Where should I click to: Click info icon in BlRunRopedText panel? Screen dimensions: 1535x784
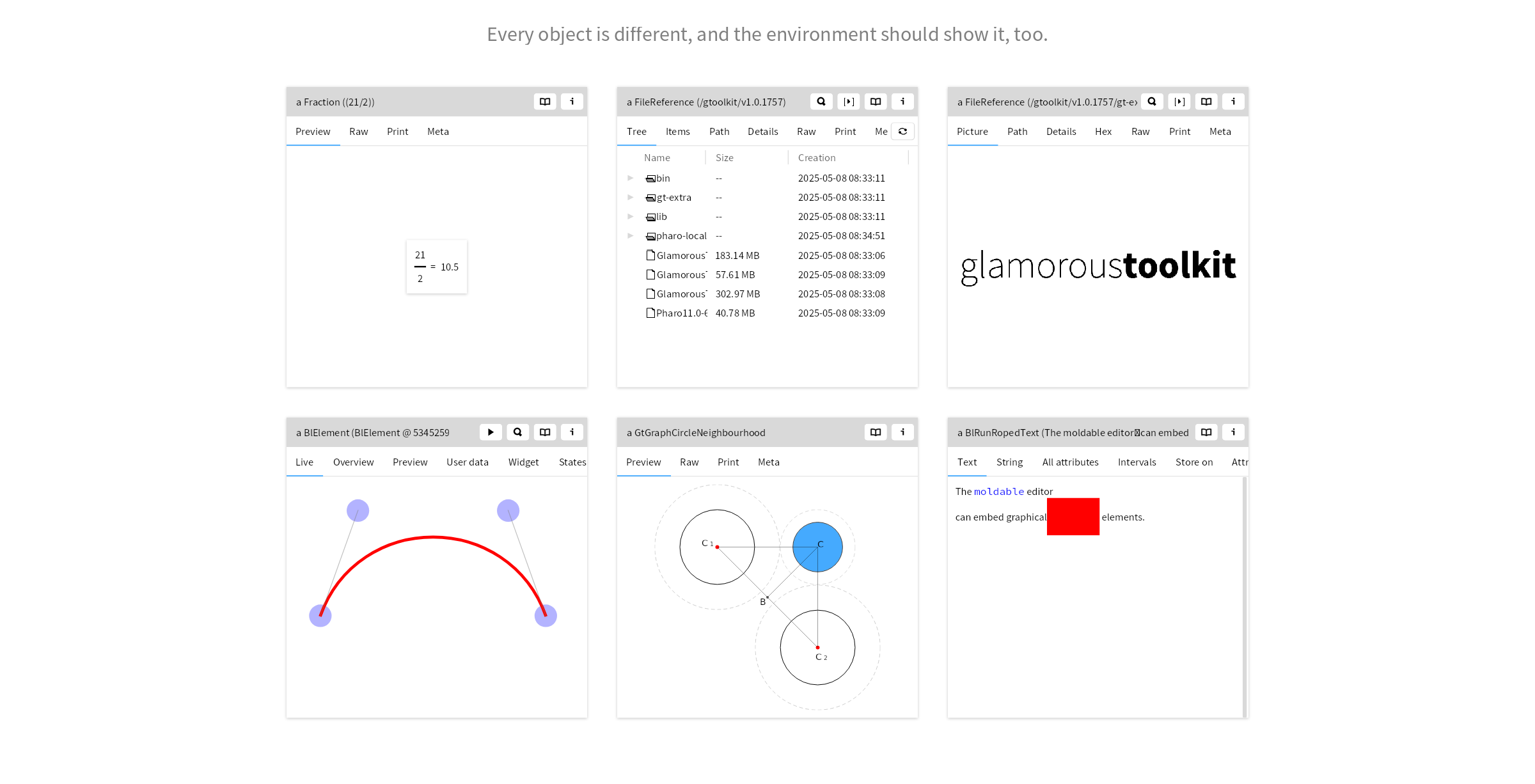tap(1233, 432)
